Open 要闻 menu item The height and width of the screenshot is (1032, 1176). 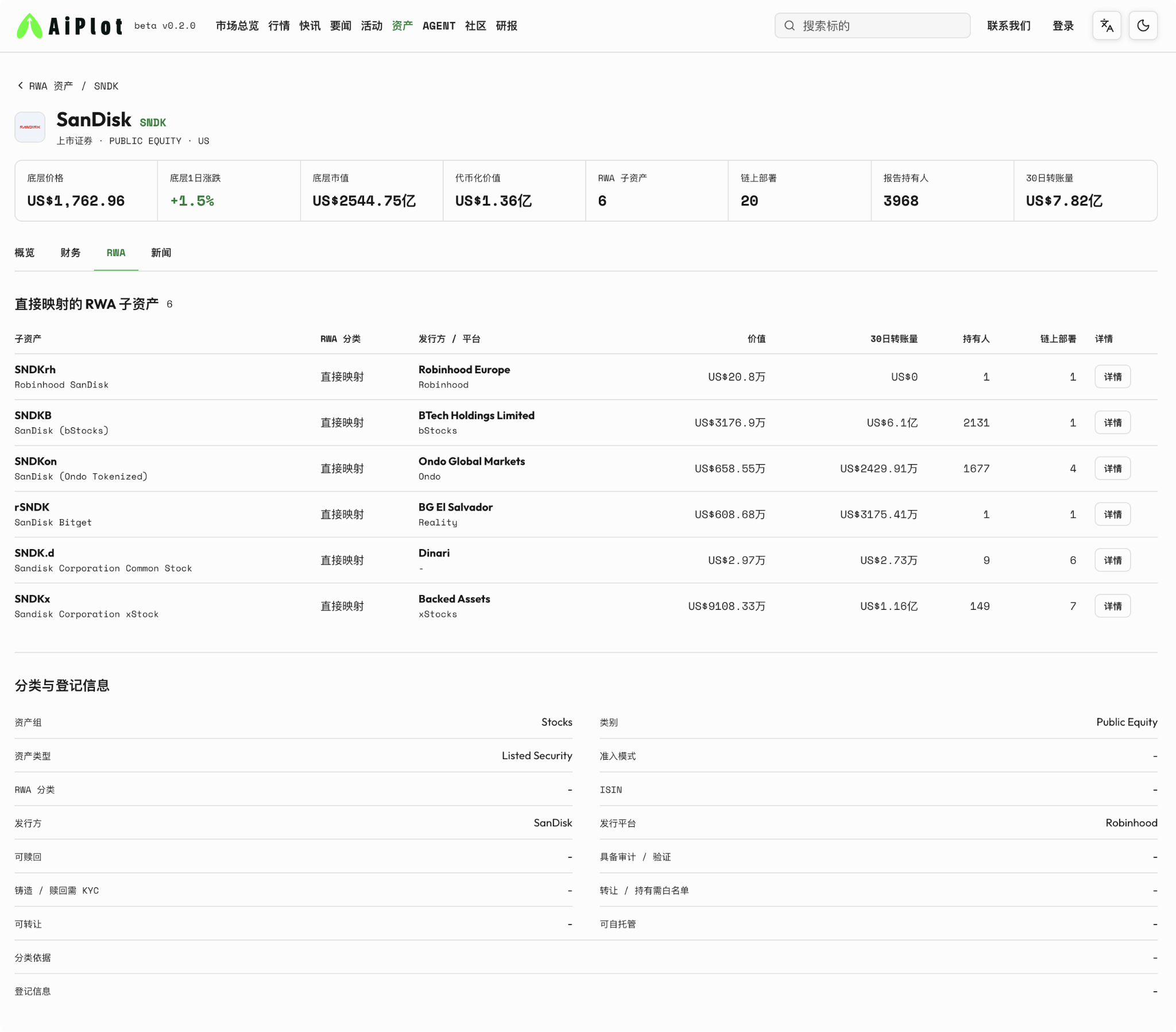(341, 26)
